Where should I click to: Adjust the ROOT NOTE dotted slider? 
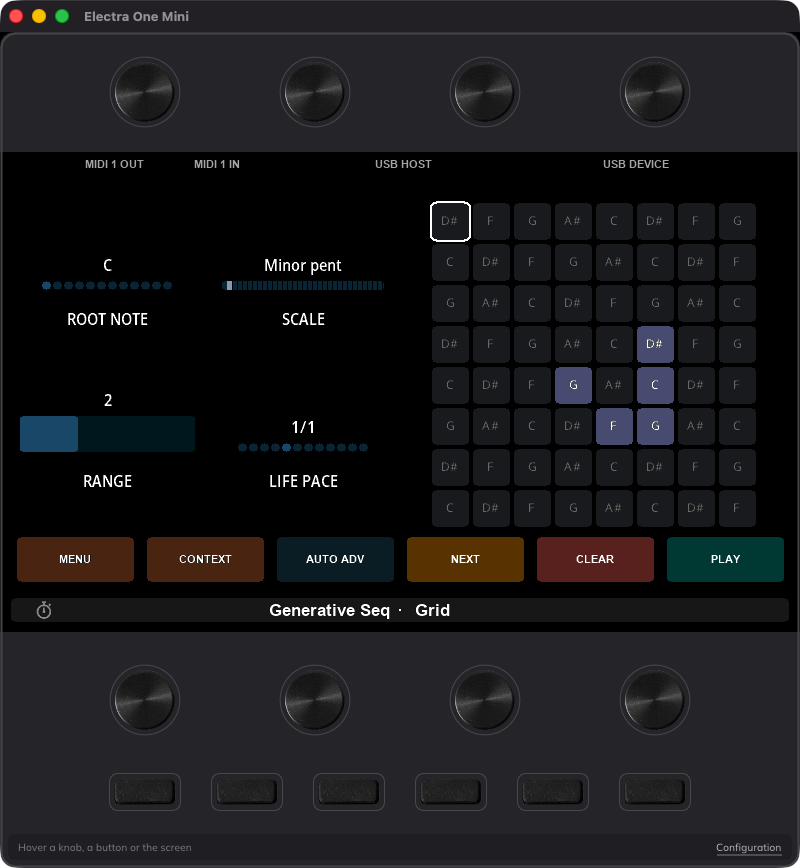pos(107,286)
